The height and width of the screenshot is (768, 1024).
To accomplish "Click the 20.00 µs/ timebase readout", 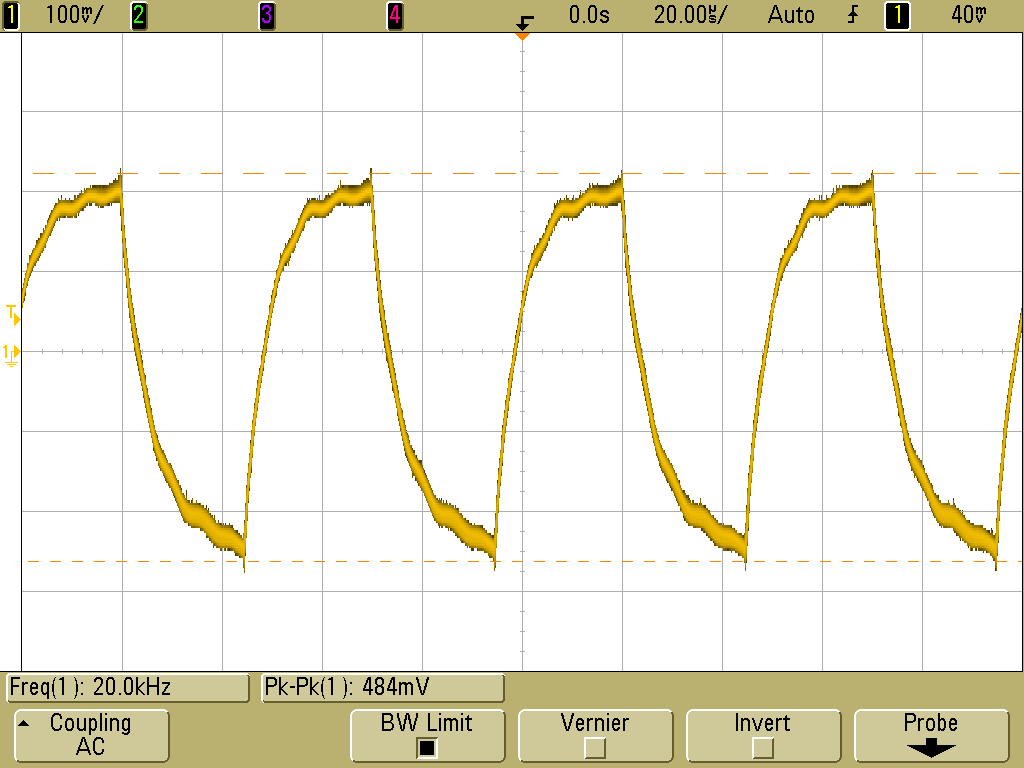I will 690,15.
